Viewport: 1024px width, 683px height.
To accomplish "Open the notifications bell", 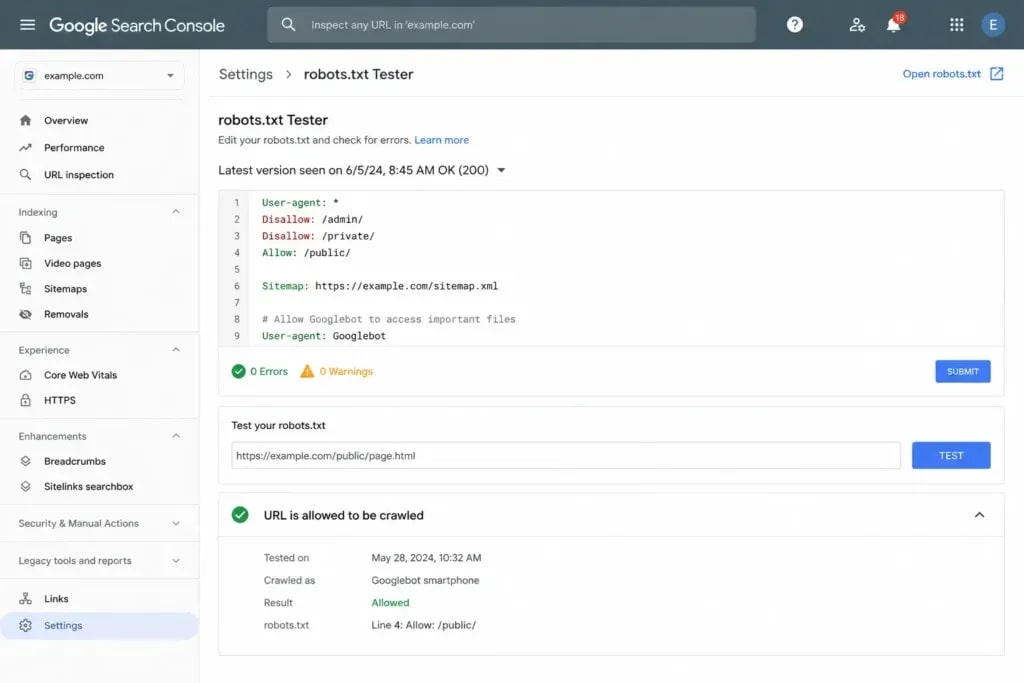I will click(x=893, y=25).
